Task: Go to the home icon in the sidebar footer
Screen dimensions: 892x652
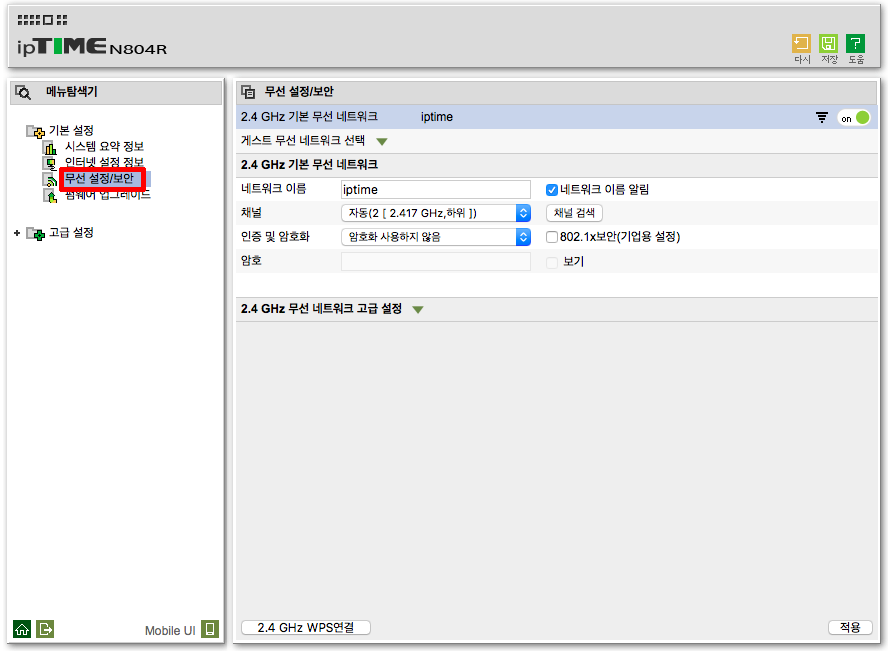Action: pyautogui.click(x=22, y=629)
